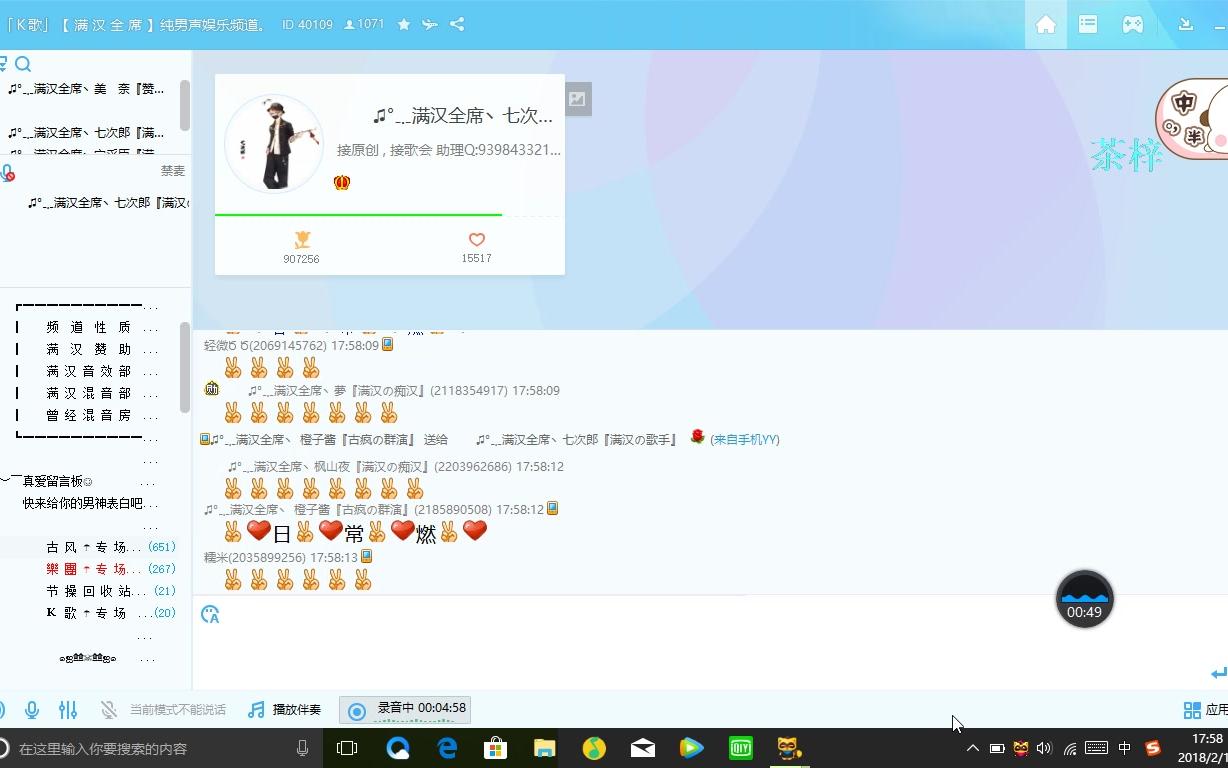Toggle the 录音中 recording button

tap(405, 710)
